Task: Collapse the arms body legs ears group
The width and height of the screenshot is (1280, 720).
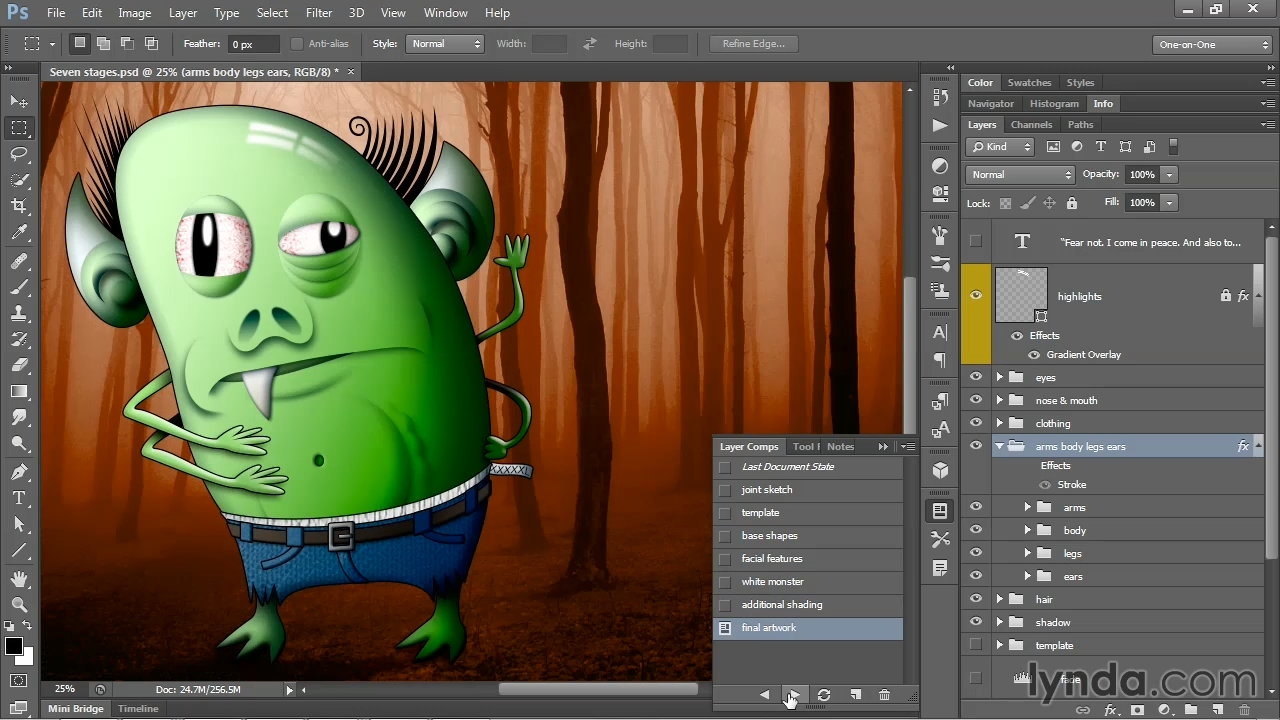Action: click(999, 446)
